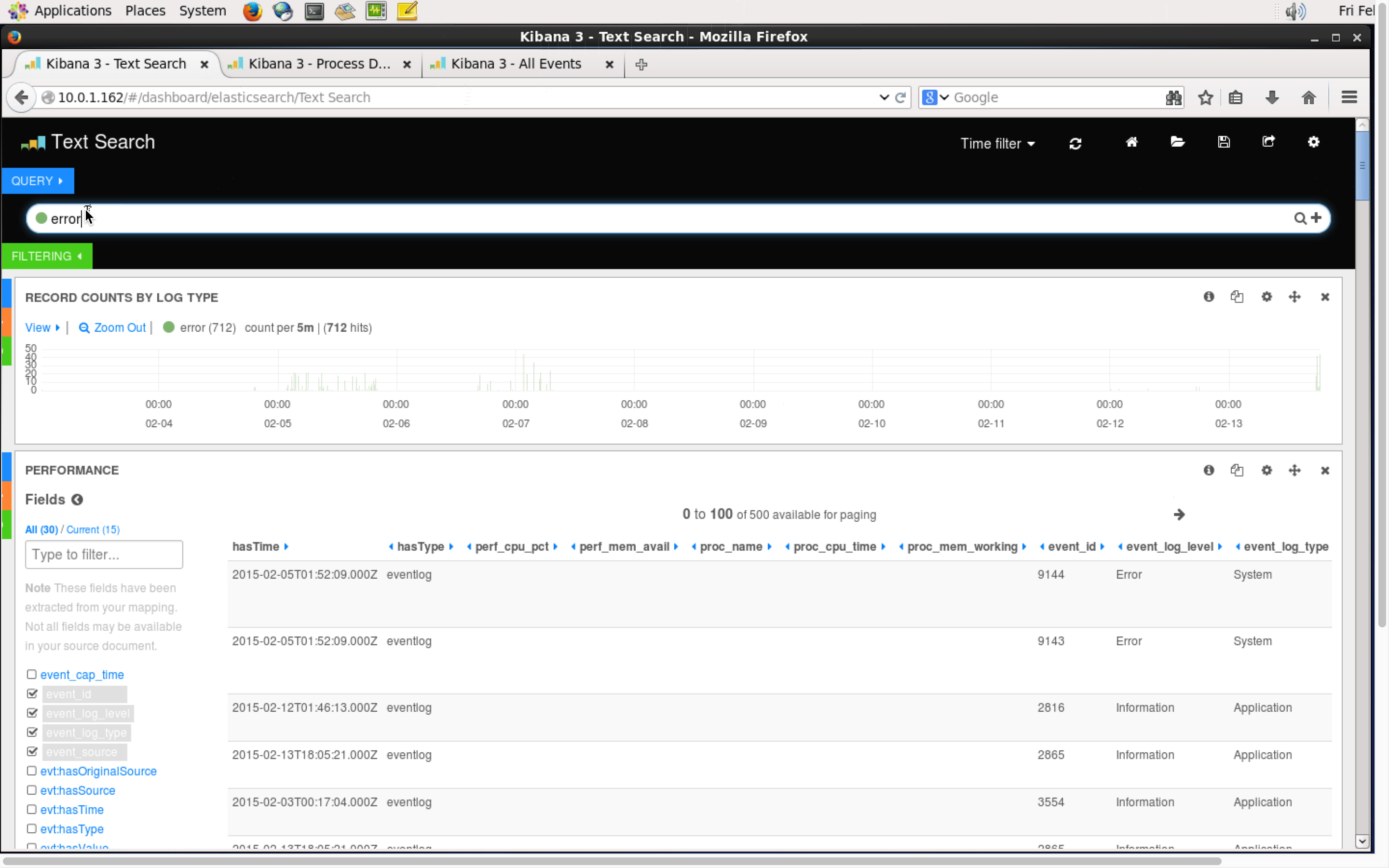This screenshot has height=868, width=1389.
Task: Check the evt:hasSource field
Action: click(x=31, y=790)
